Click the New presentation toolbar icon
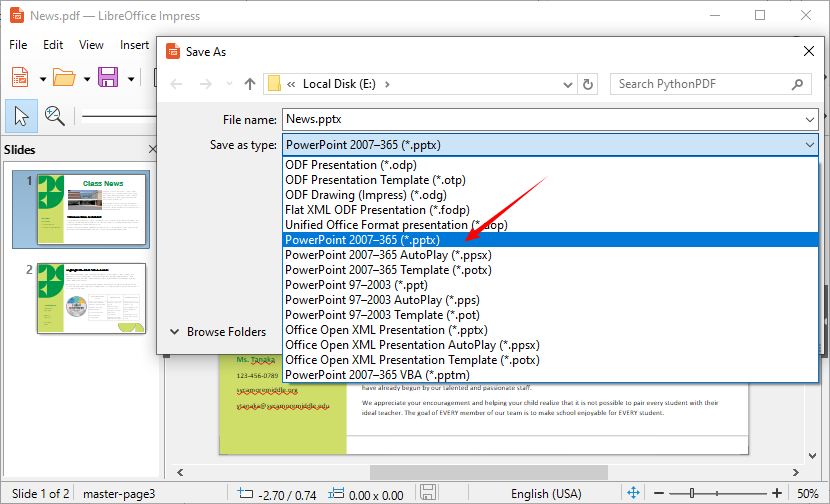 coord(20,78)
